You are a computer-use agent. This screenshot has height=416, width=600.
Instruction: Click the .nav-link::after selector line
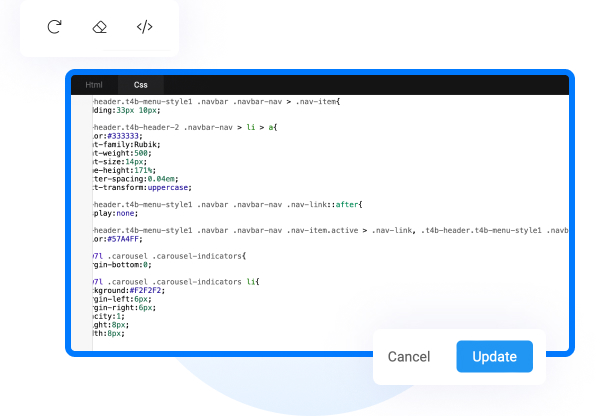pos(228,205)
